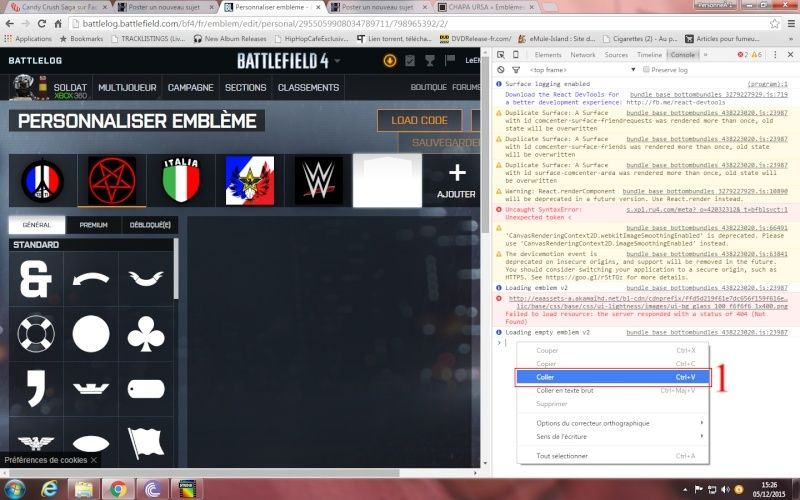
Task: Switch to the DÉBLOQUÉ(E) tab
Action: click(x=150, y=224)
